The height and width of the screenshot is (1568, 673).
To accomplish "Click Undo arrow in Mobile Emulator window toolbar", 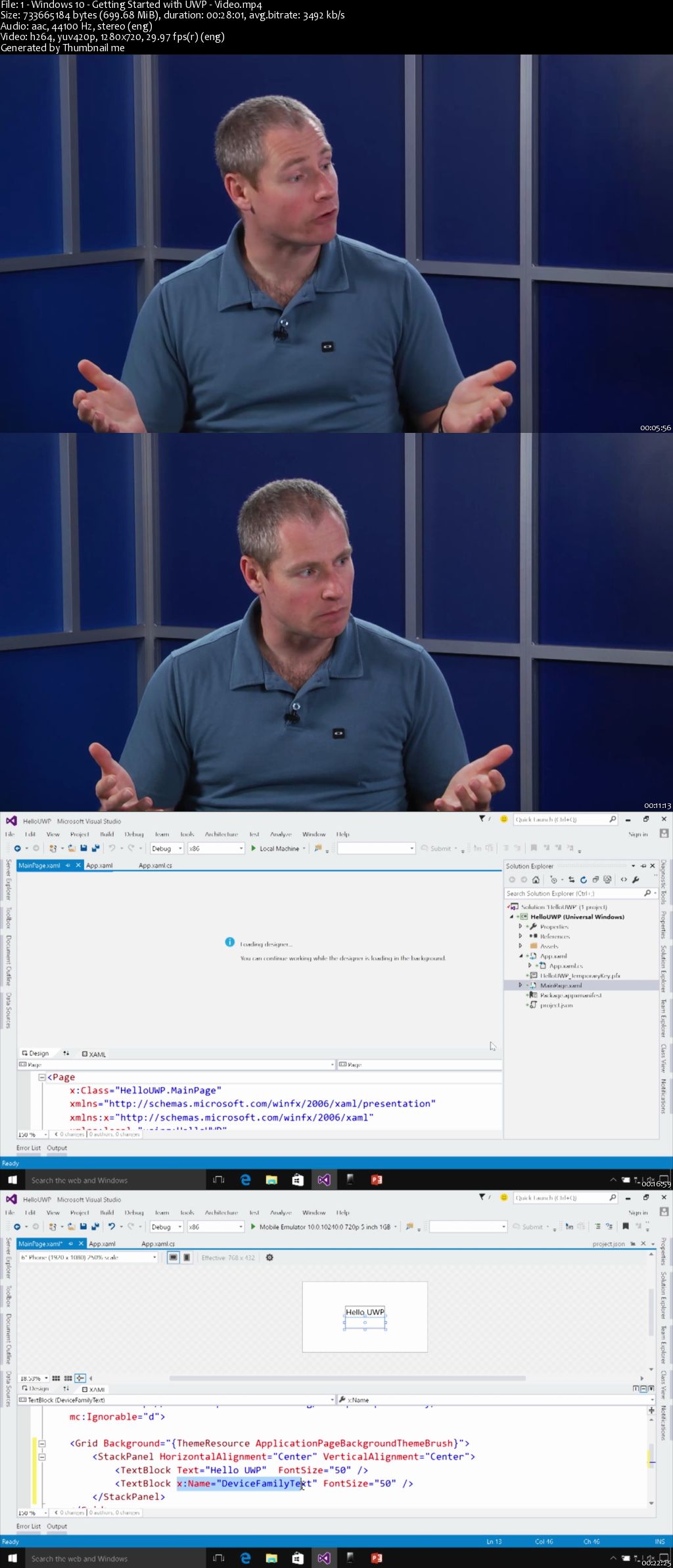I will [x=112, y=1227].
